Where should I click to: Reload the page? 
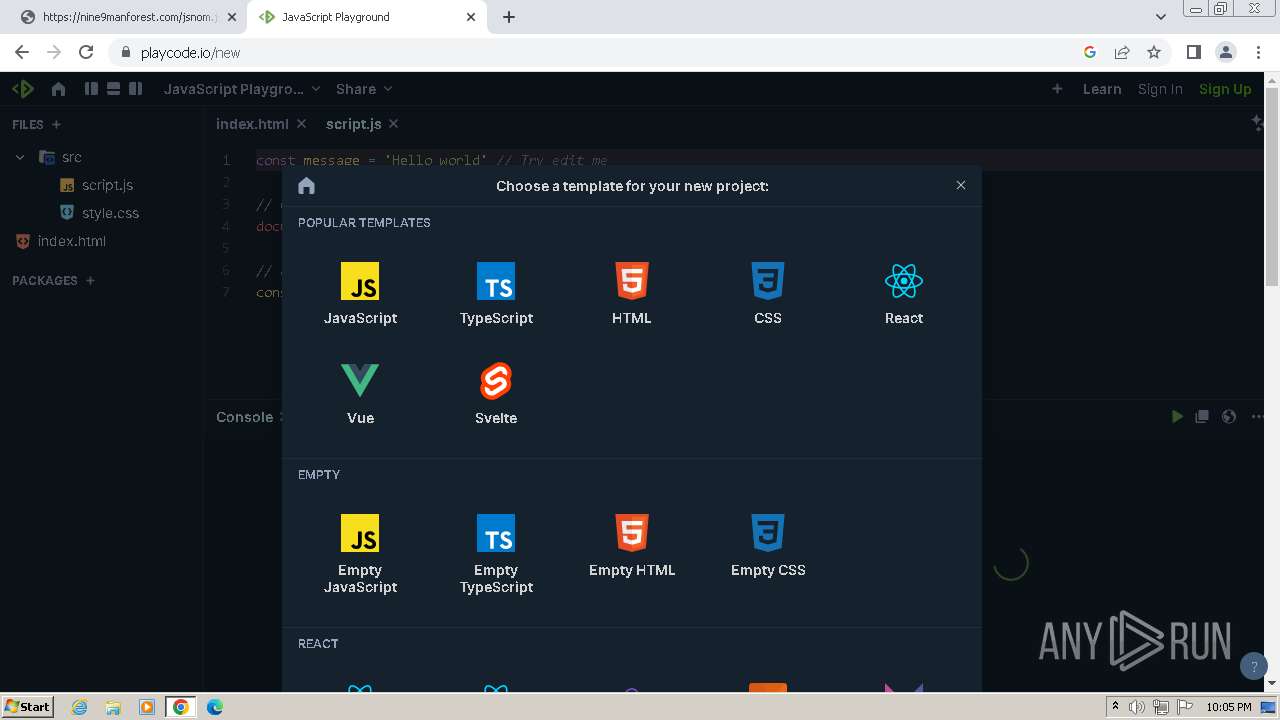(86, 52)
